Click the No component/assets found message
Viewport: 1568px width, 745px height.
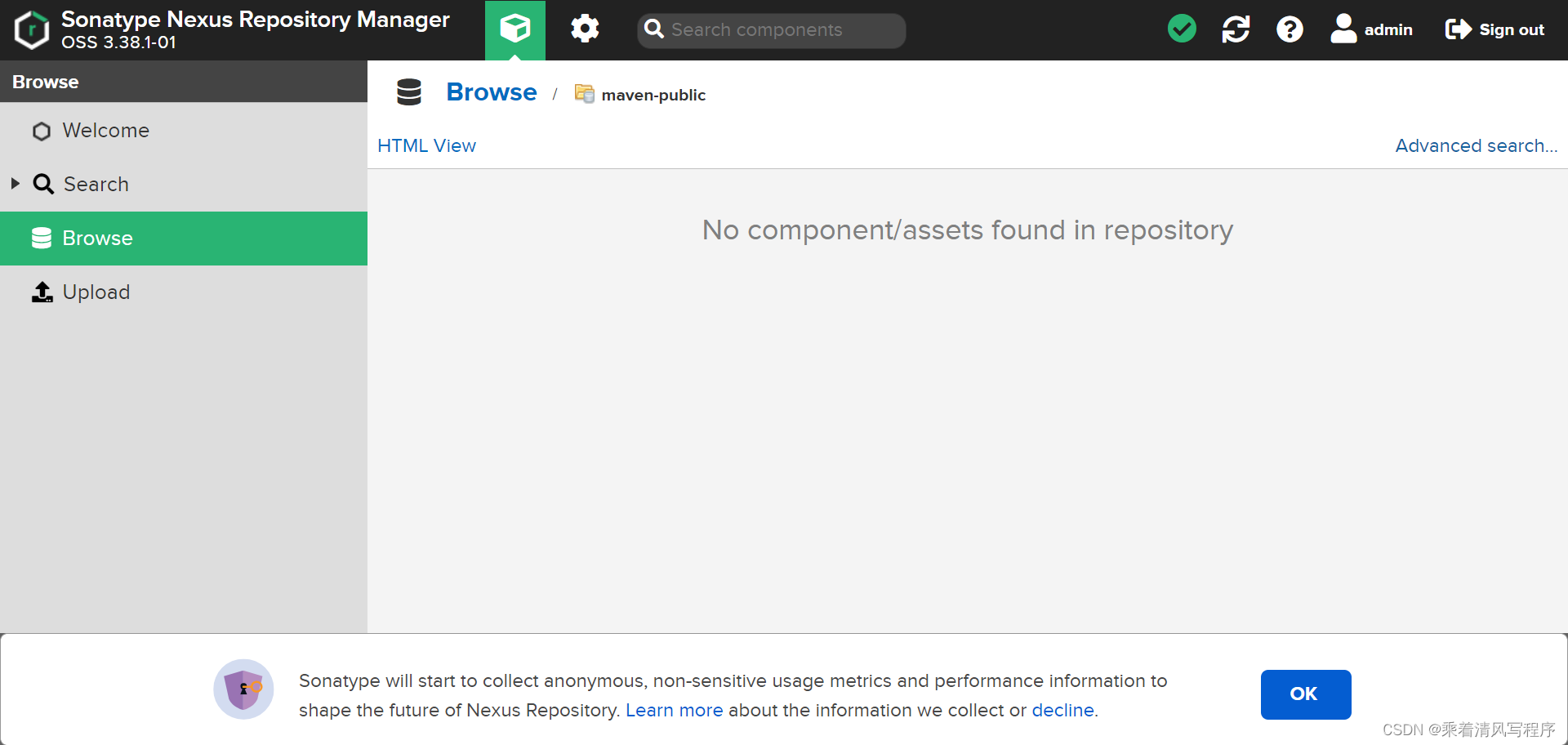(x=968, y=230)
